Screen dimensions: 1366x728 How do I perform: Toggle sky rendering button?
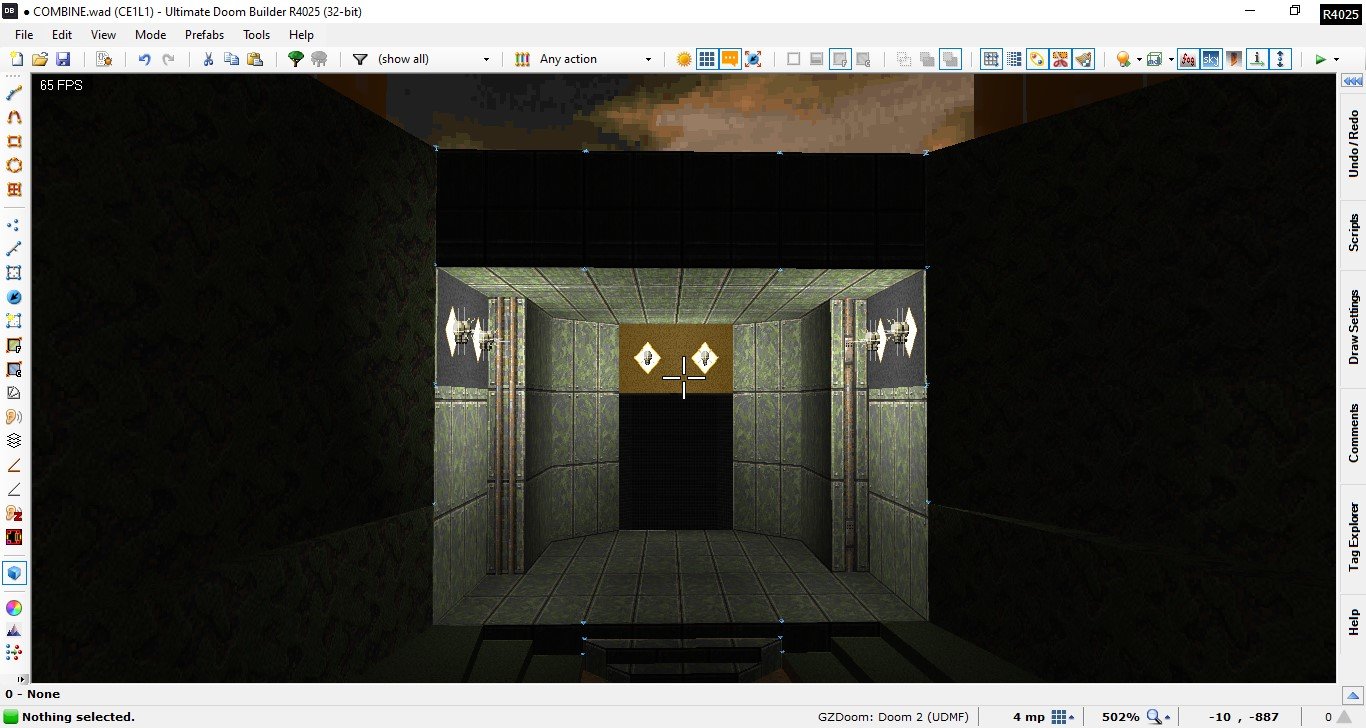click(x=1211, y=59)
